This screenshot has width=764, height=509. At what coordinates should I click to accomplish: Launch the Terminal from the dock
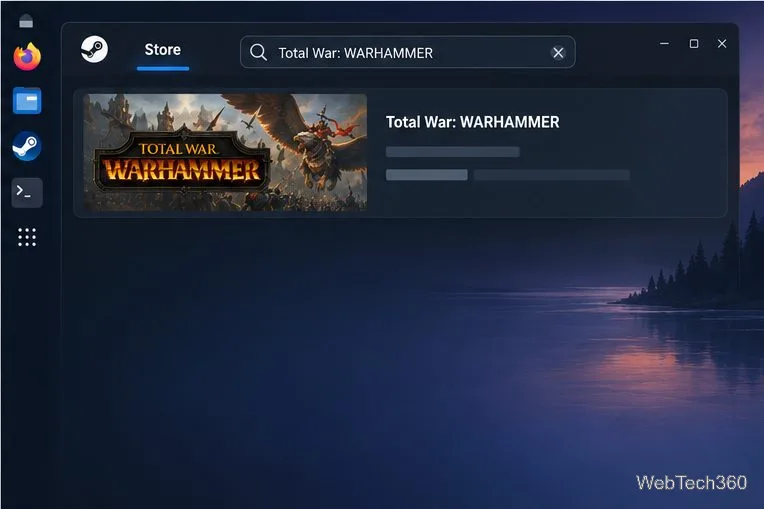pyautogui.click(x=27, y=192)
